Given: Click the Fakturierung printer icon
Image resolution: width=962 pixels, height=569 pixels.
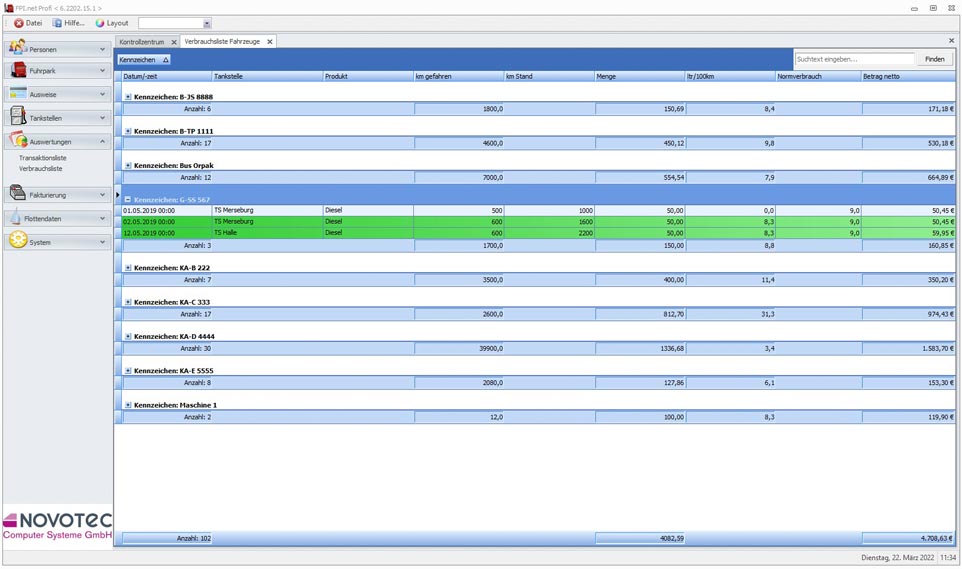Looking at the screenshot, I should coord(17,194).
